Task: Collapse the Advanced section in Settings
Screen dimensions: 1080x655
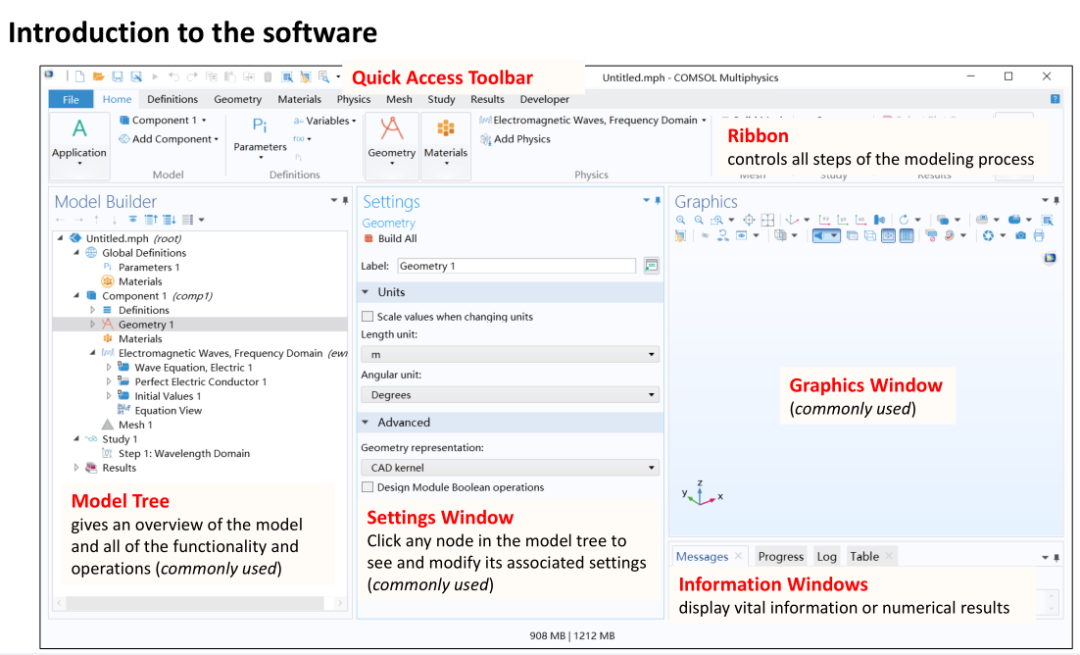Action: (x=366, y=422)
